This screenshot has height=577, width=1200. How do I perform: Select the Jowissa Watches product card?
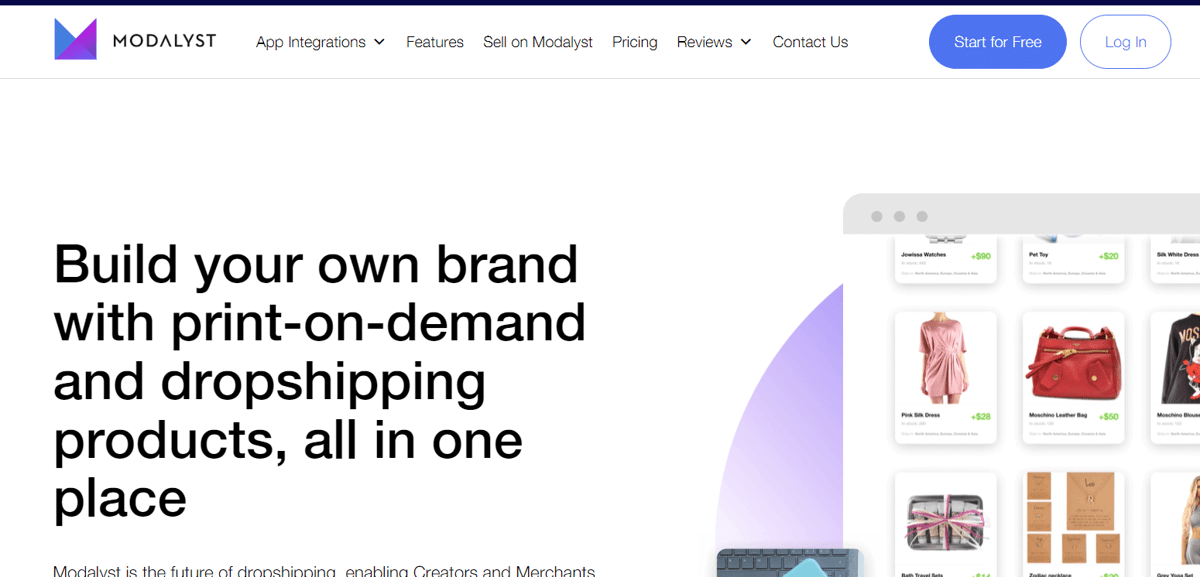point(946,260)
